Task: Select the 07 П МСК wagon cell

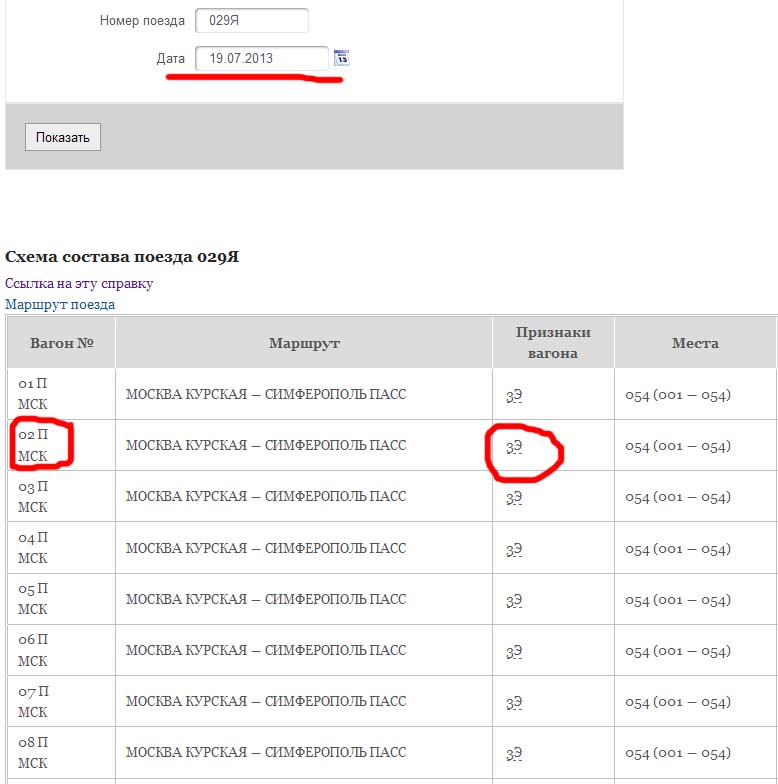Action: coord(34,702)
